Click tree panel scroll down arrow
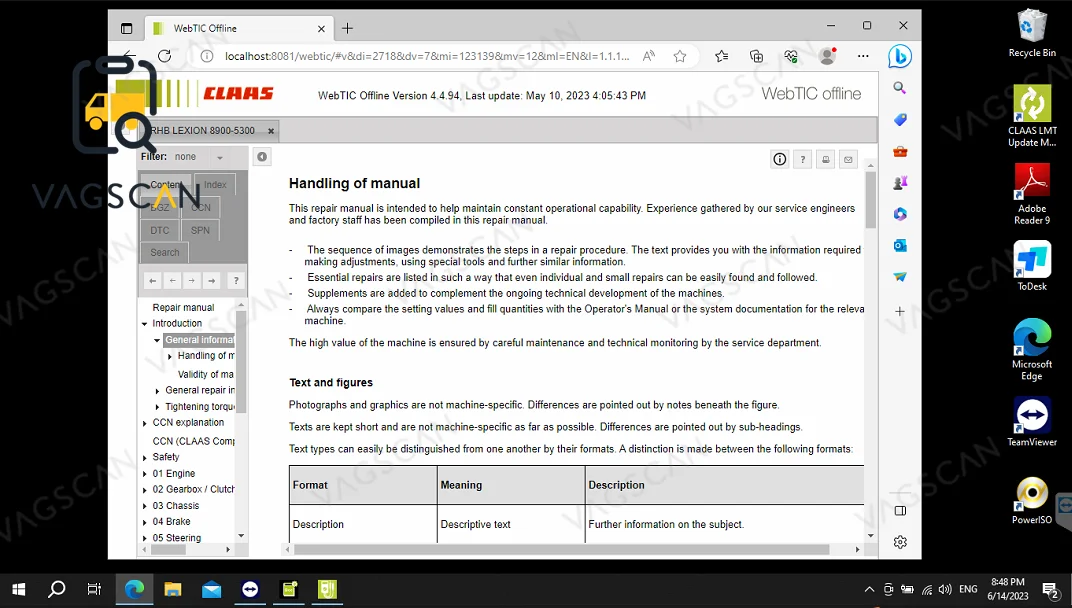The height and width of the screenshot is (608, 1072). pos(241,536)
